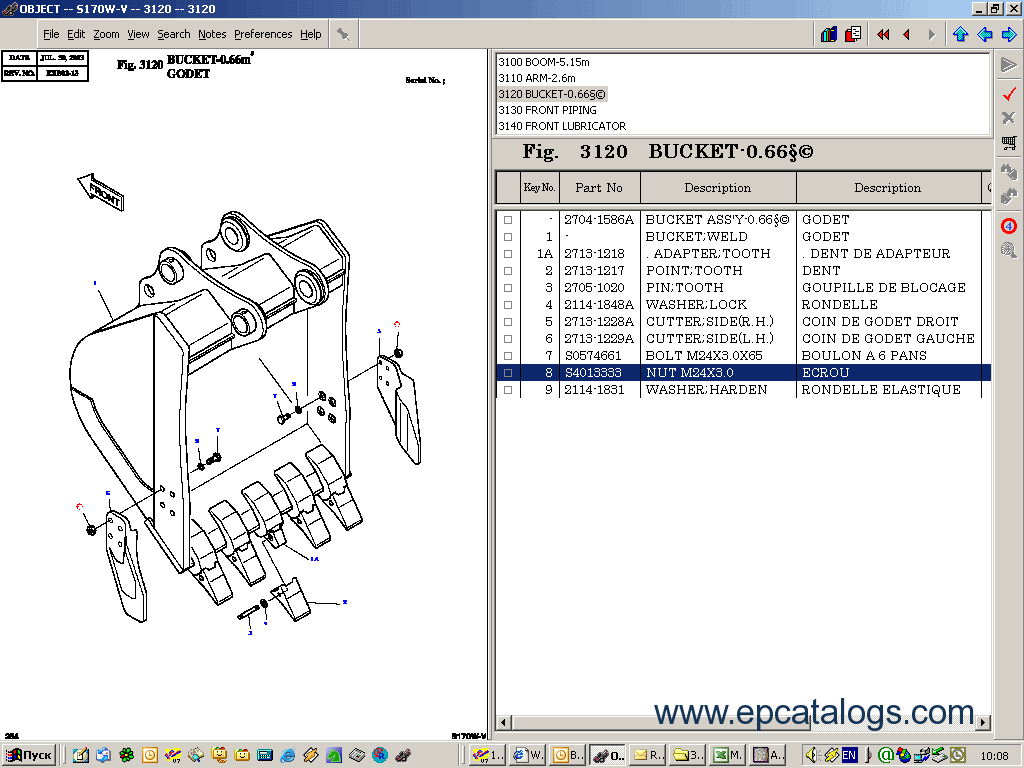
Task: Click part number 2704-1586A
Action: pyautogui.click(x=599, y=219)
